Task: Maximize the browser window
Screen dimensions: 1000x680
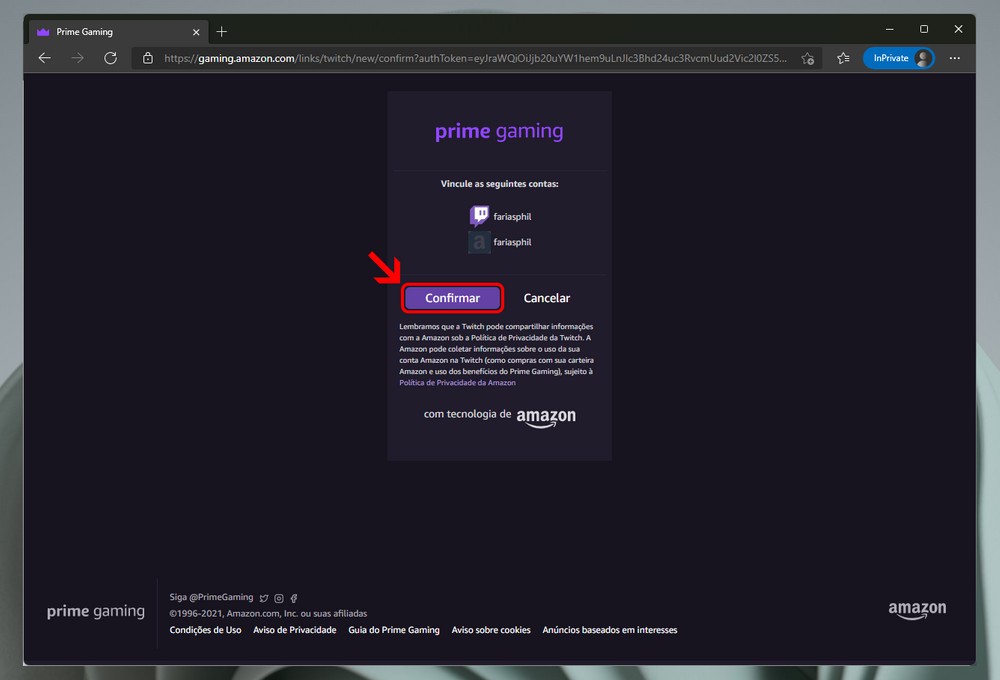Action: pos(923,29)
